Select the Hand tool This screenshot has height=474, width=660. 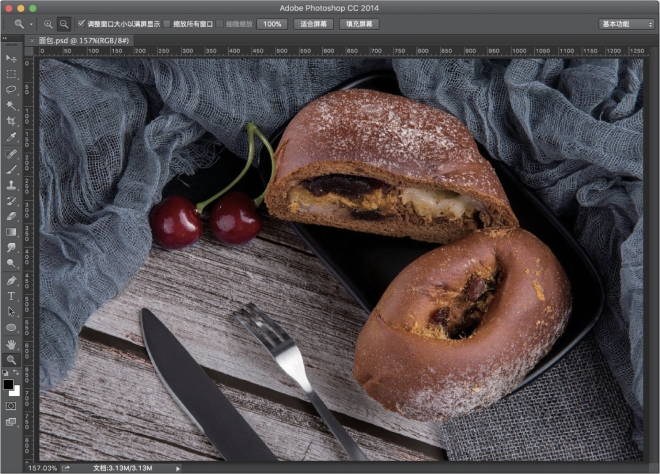[x=11, y=345]
